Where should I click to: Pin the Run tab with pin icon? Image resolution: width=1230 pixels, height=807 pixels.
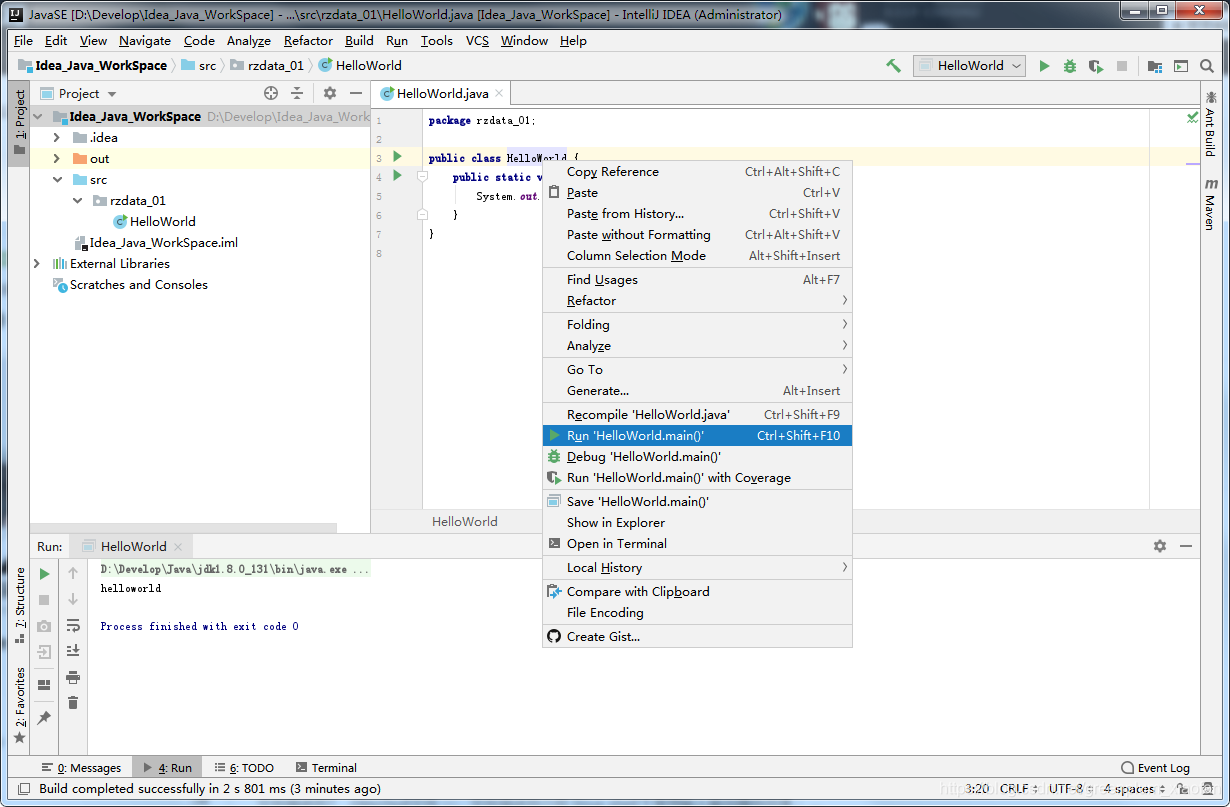click(44, 718)
